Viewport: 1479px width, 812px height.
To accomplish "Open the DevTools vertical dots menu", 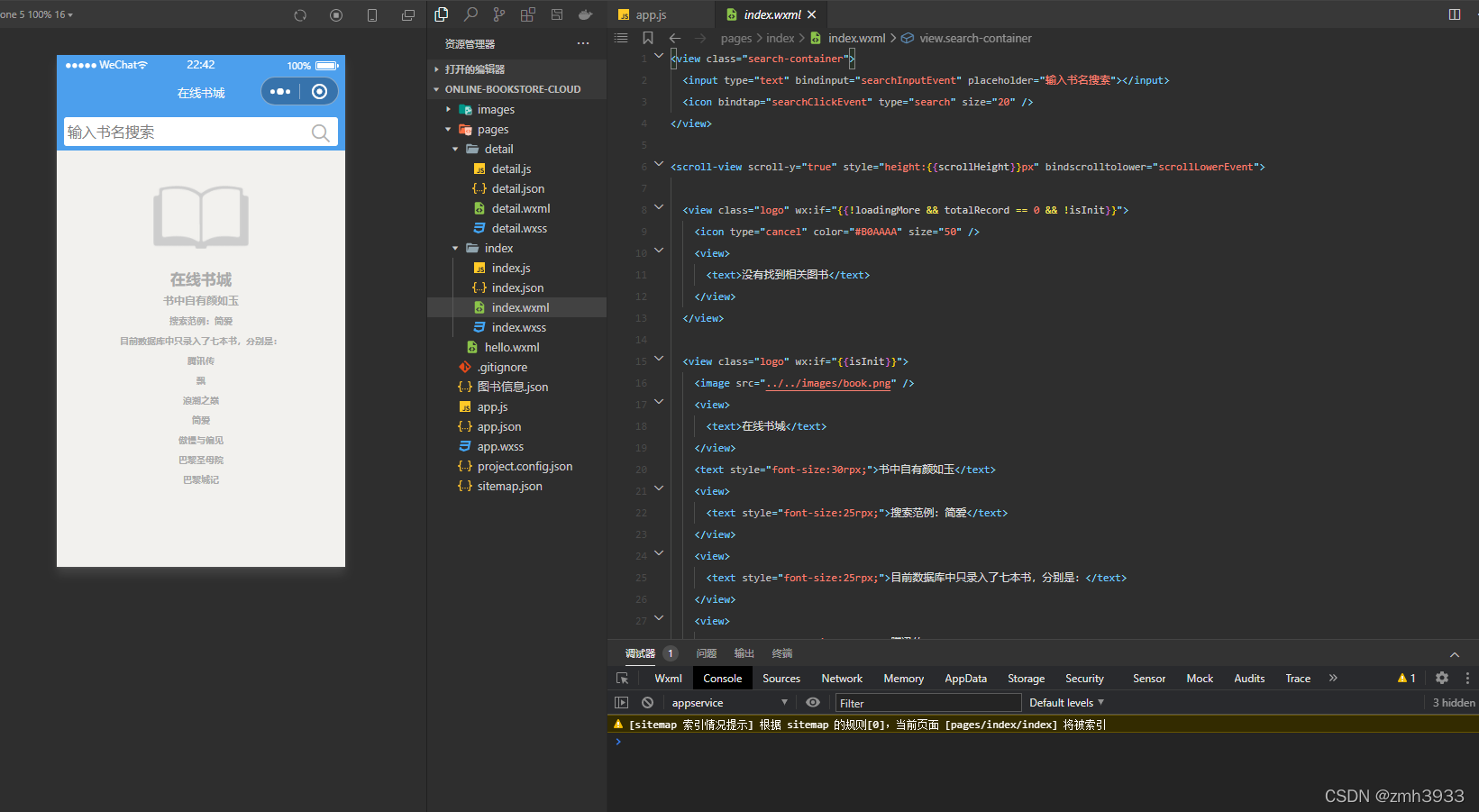I will 1467,679.
